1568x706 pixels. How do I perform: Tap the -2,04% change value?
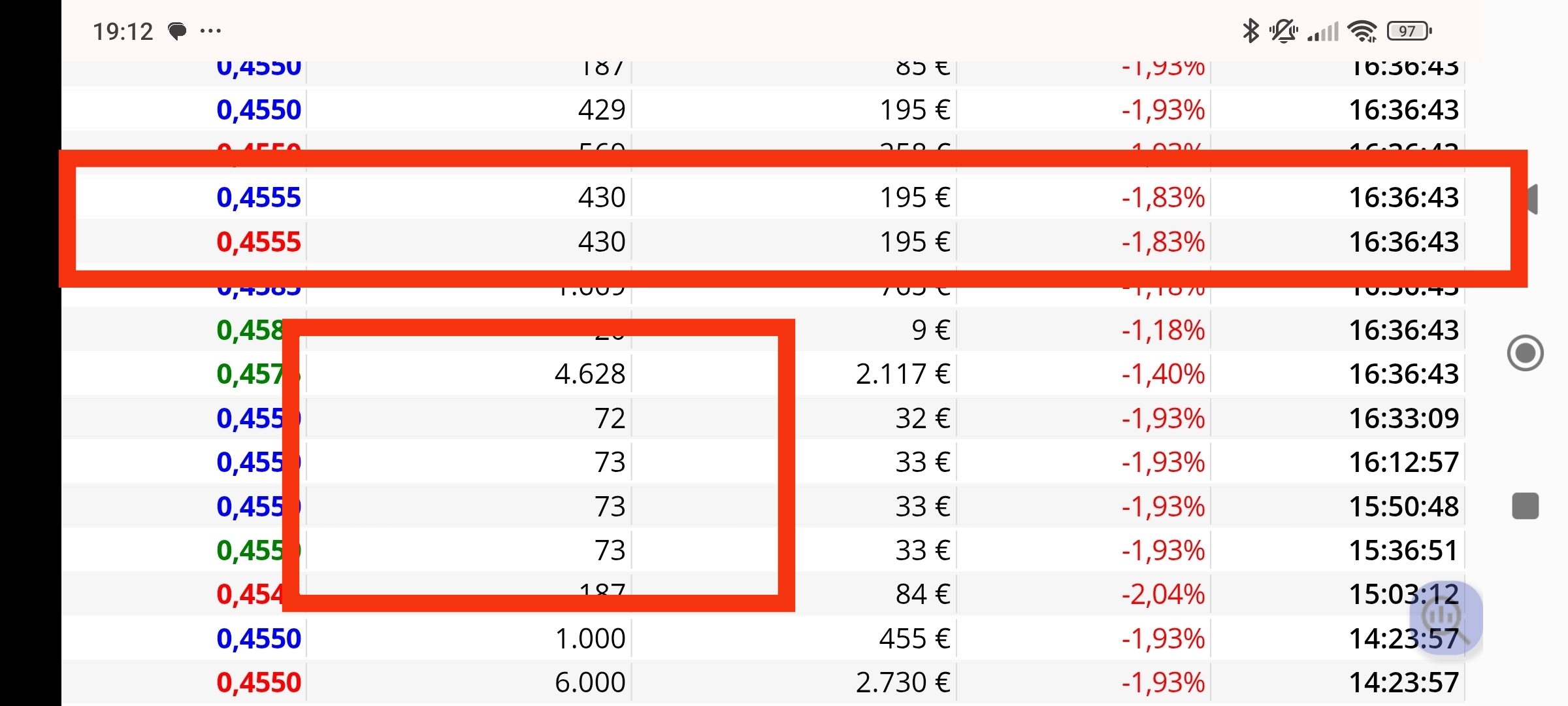coord(1163,594)
